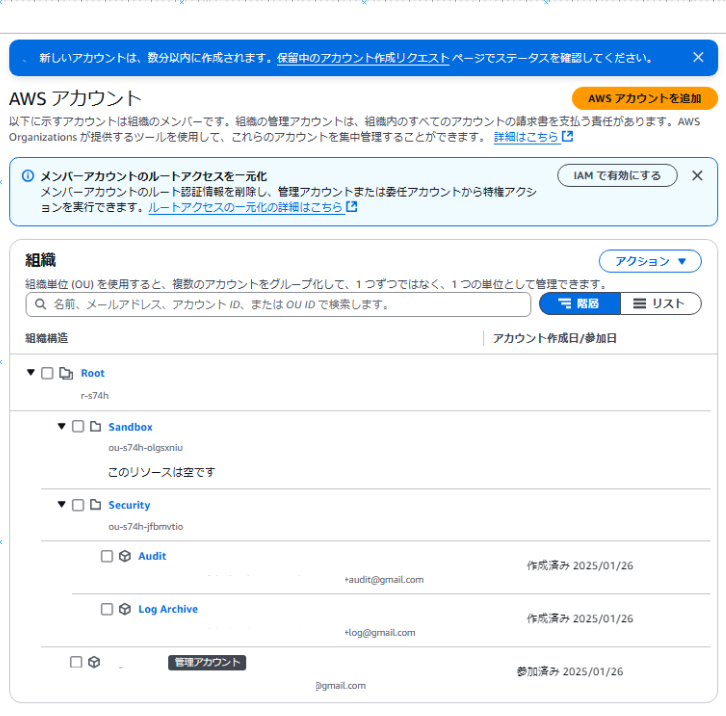Image resolution: width=726 pixels, height=716 pixels.
Task: Click the アカウント作成日/参加日 column header
Action: pos(555,339)
